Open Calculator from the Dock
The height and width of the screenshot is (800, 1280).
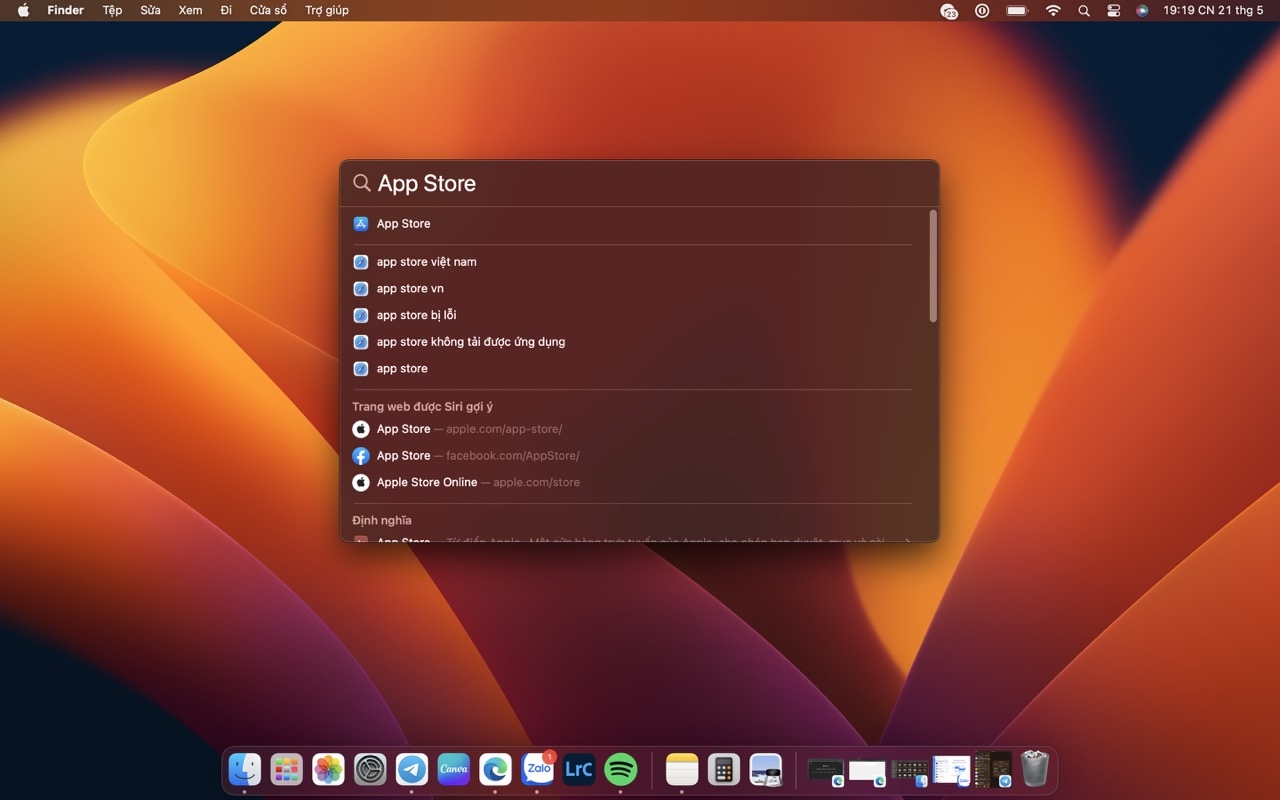[724, 769]
